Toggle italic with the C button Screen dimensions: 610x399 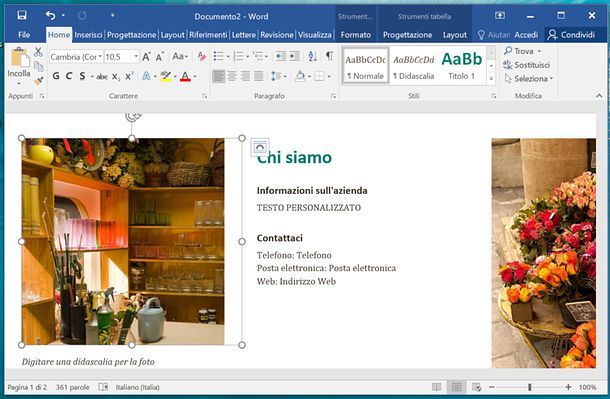click(69, 76)
